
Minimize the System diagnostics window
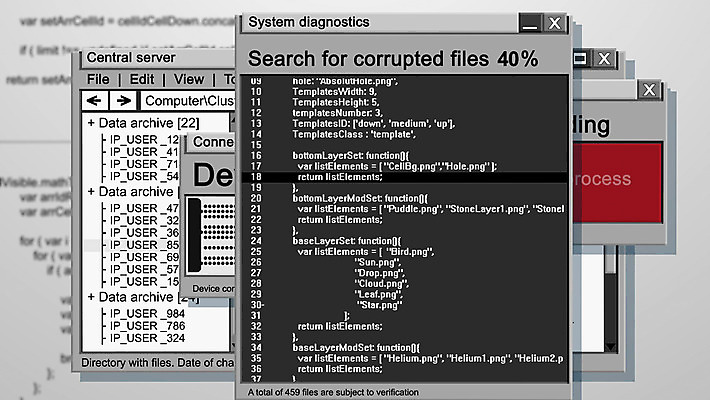(x=531, y=22)
